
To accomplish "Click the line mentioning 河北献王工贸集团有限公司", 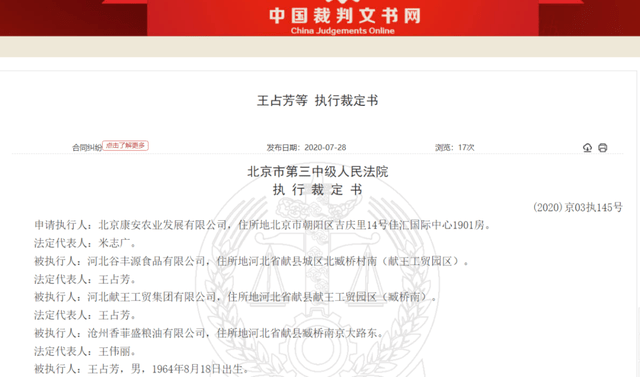I will coord(236,297).
